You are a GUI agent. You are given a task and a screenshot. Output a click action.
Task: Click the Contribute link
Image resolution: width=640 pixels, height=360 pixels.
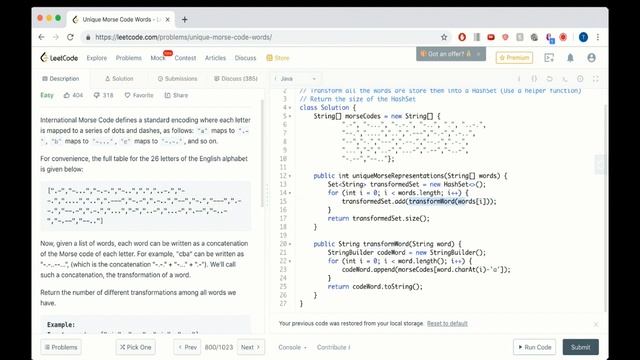(333, 347)
